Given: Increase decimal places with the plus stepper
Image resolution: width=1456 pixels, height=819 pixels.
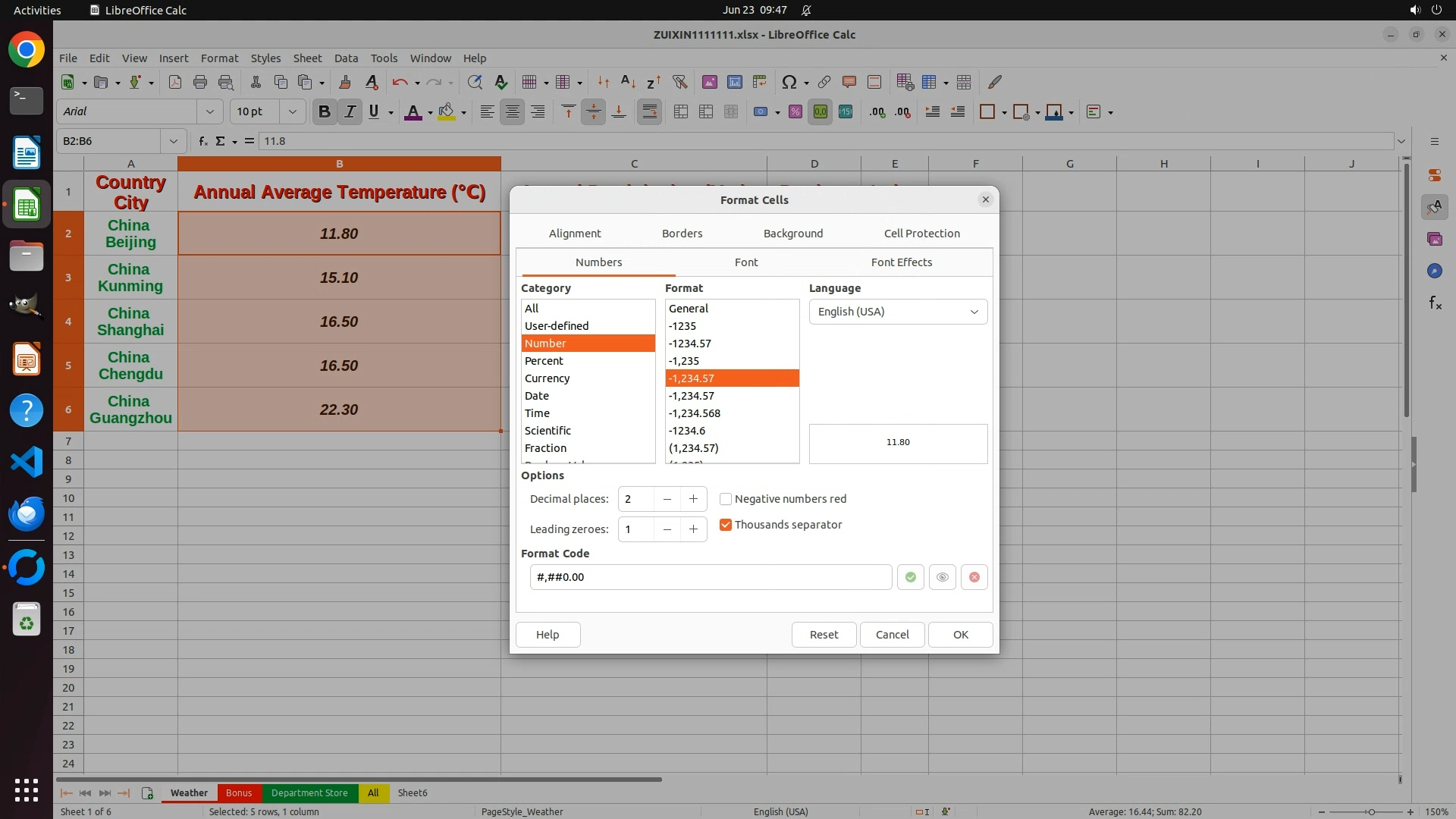Looking at the screenshot, I should click(693, 499).
